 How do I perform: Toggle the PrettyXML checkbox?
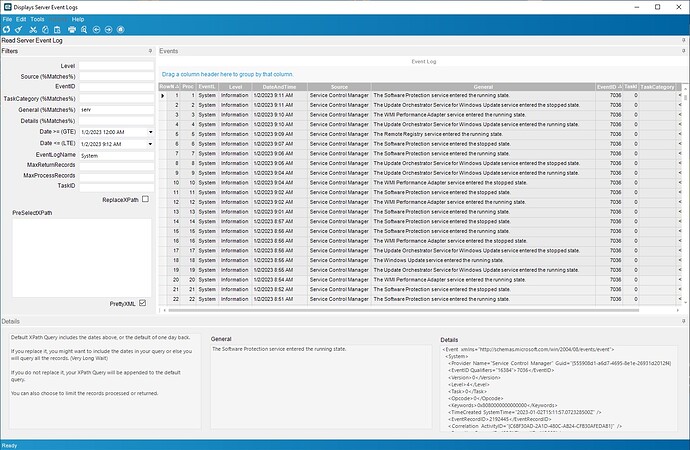tap(142, 303)
